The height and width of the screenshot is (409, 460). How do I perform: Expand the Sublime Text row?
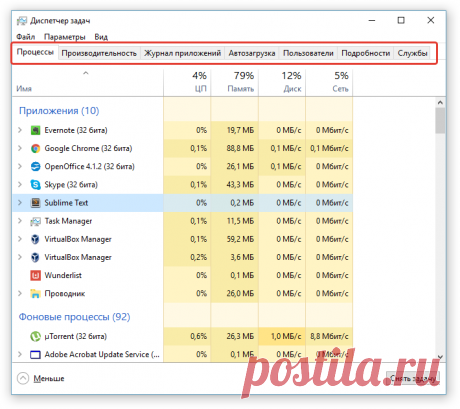coord(20,203)
